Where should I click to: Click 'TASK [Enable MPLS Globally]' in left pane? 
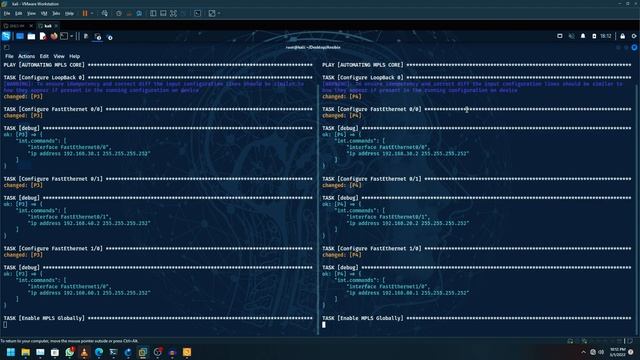[x=44, y=318]
